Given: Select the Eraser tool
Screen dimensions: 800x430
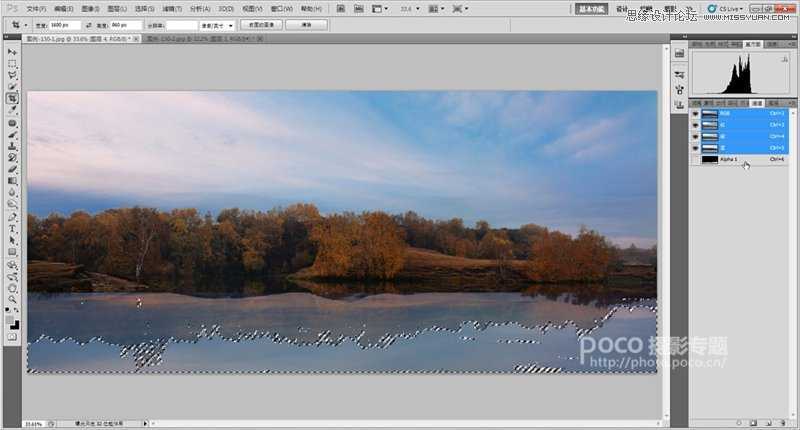Looking at the screenshot, I should 12,169.
